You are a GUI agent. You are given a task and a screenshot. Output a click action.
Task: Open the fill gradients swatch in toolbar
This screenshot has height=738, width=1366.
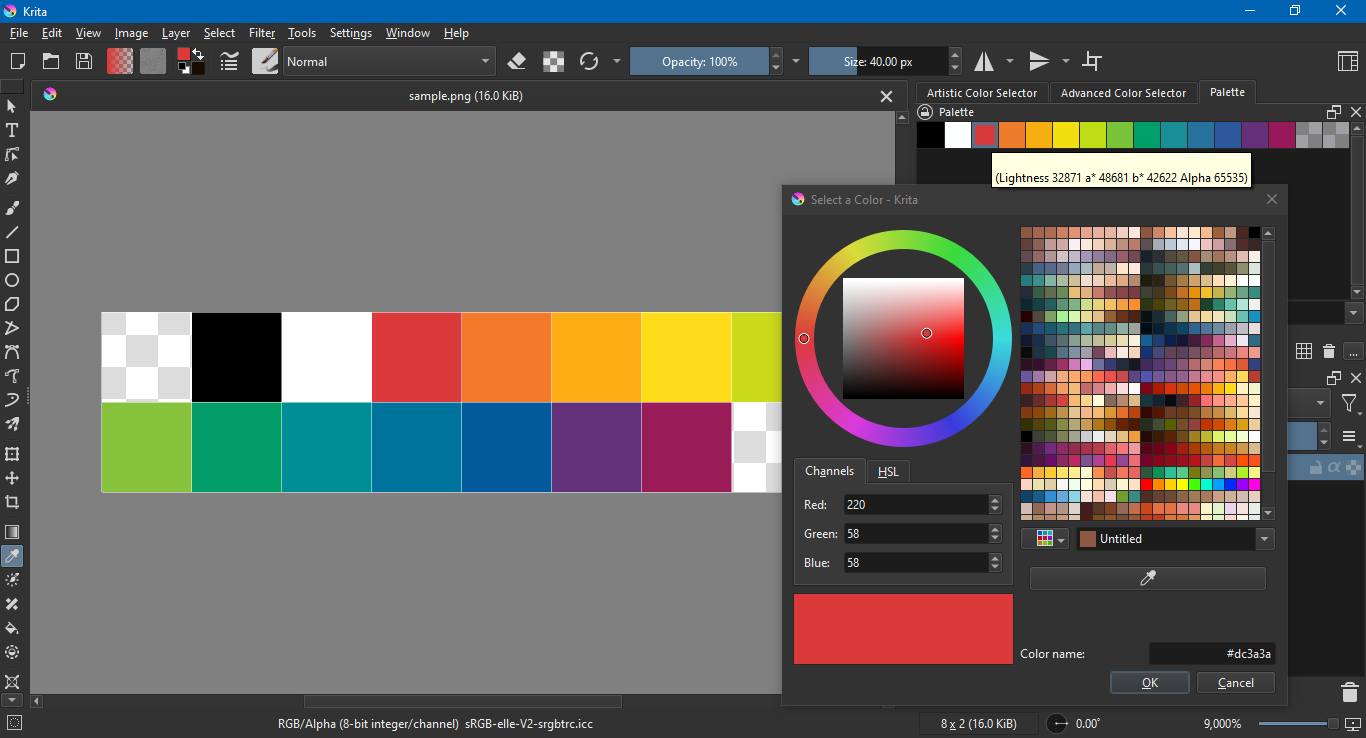coord(120,61)
